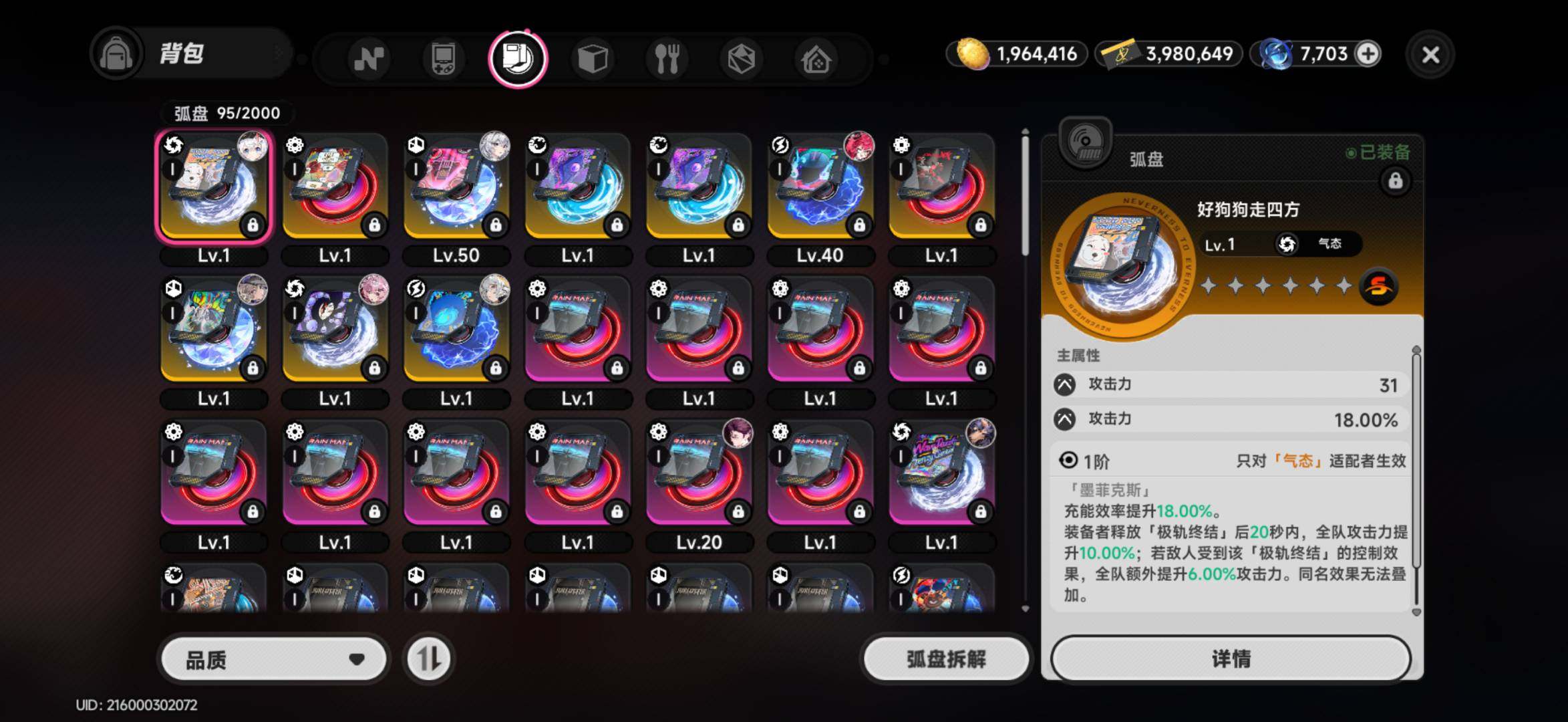1568x722 pixels.
Task: Toggle lock on the Lv.40 disc
Action: [859, 225]
